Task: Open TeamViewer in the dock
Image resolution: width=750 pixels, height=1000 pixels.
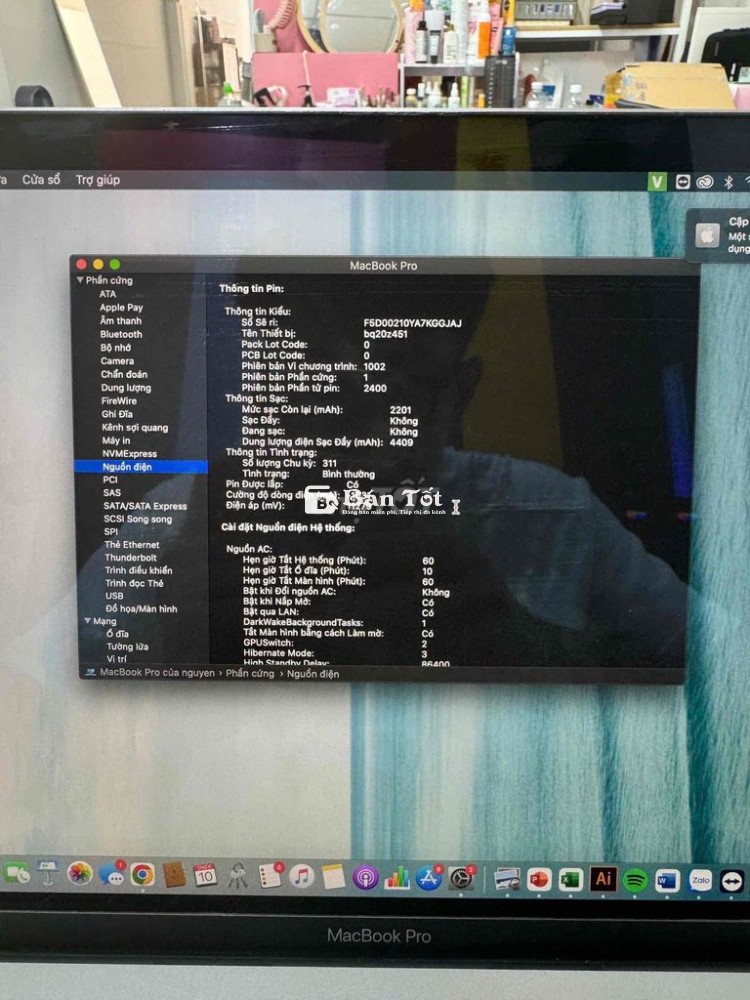Action: (x=732, y=882)
